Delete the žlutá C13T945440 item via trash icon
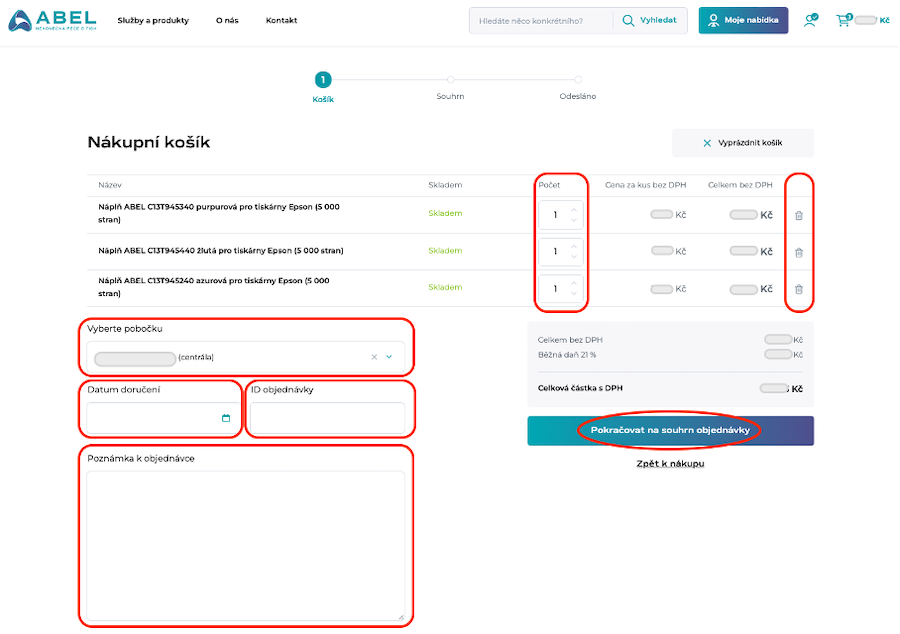900x634 pixels. pyautogui.click(x=798, y=252)
